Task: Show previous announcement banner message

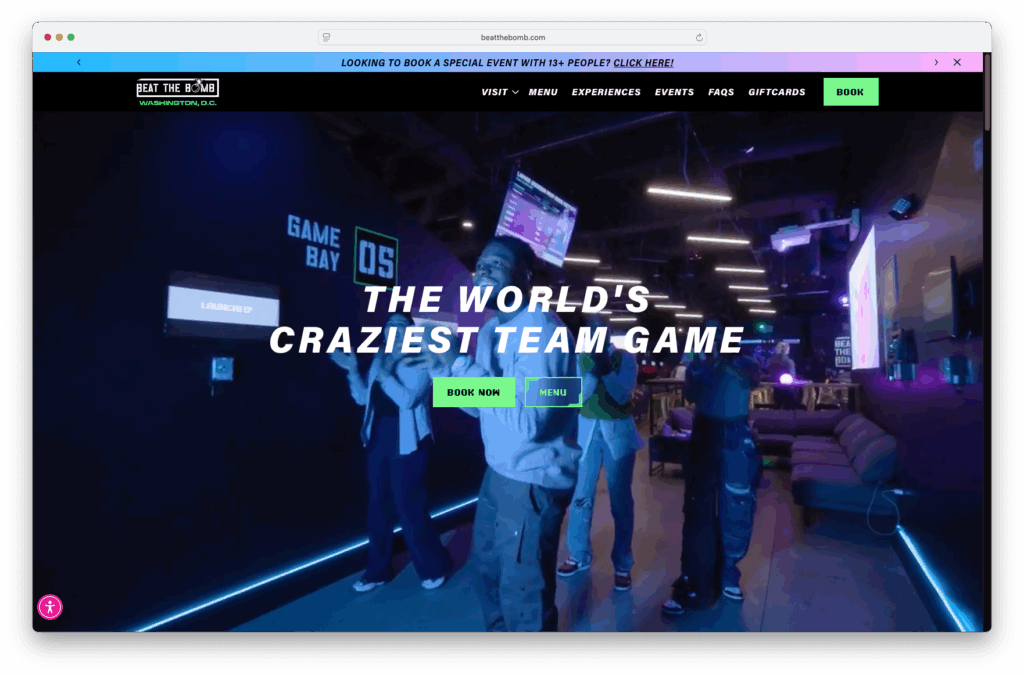Action: click(79, 62)
